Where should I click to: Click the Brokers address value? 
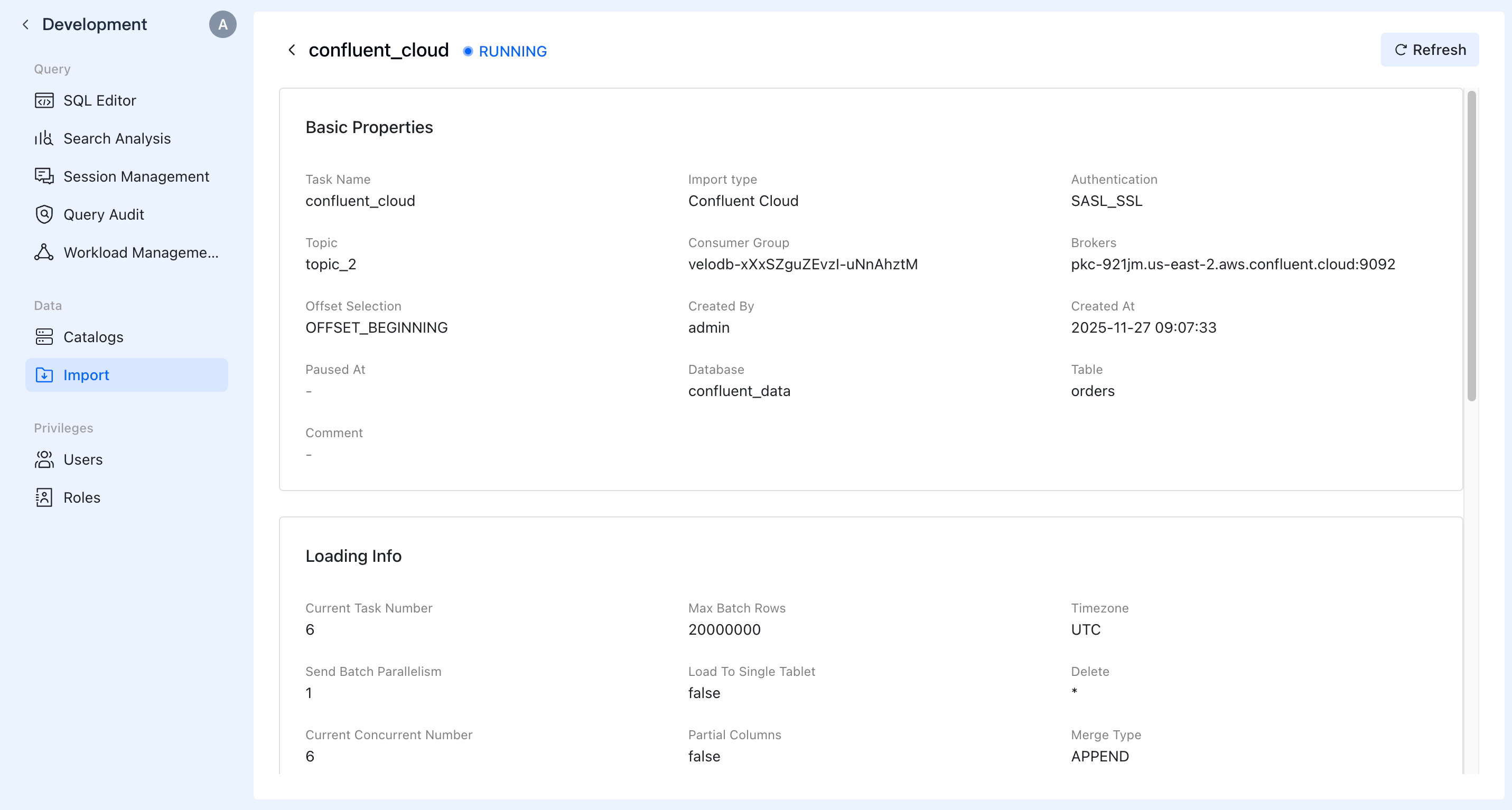(x=1233, y=265)
